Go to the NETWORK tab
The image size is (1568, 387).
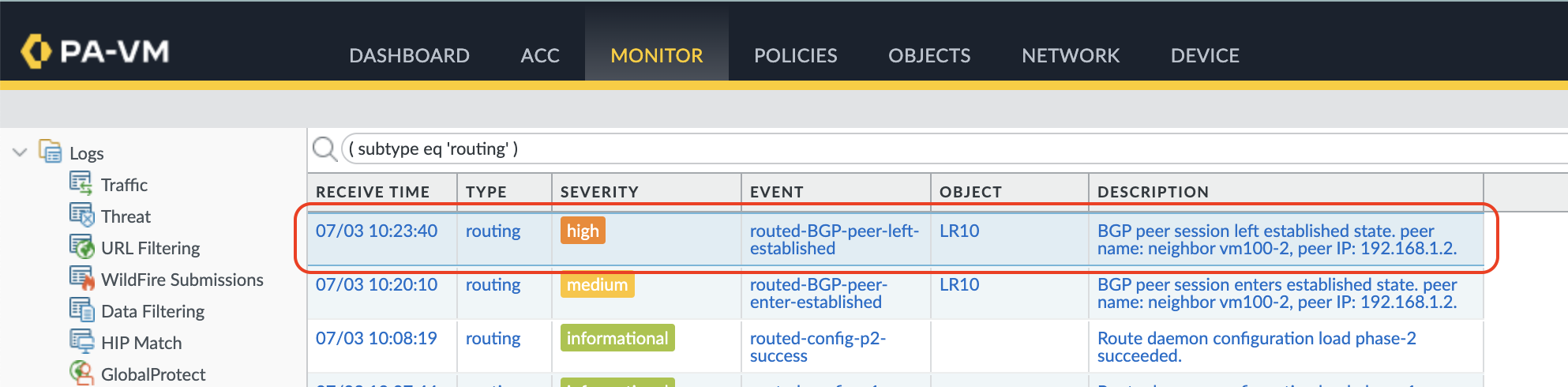pyautogui.click(x=1070, y=55)
